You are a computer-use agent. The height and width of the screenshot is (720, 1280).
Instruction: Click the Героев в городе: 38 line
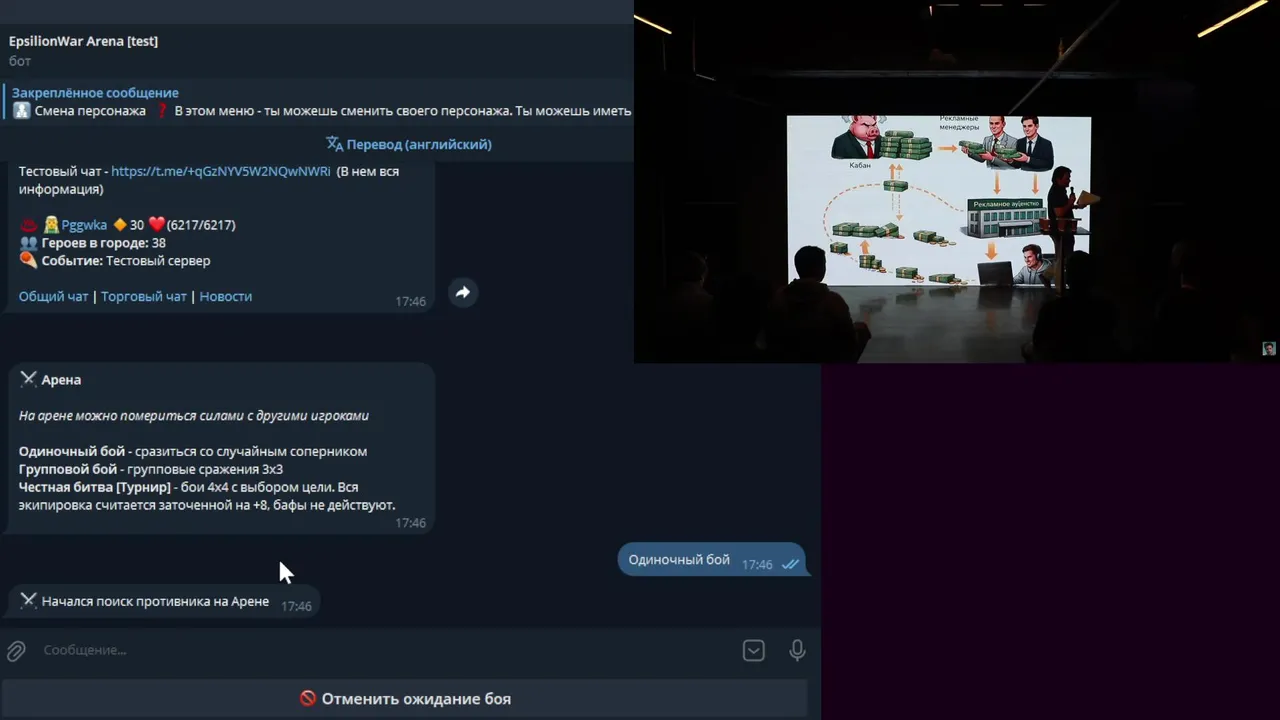[x=93, y=243]
